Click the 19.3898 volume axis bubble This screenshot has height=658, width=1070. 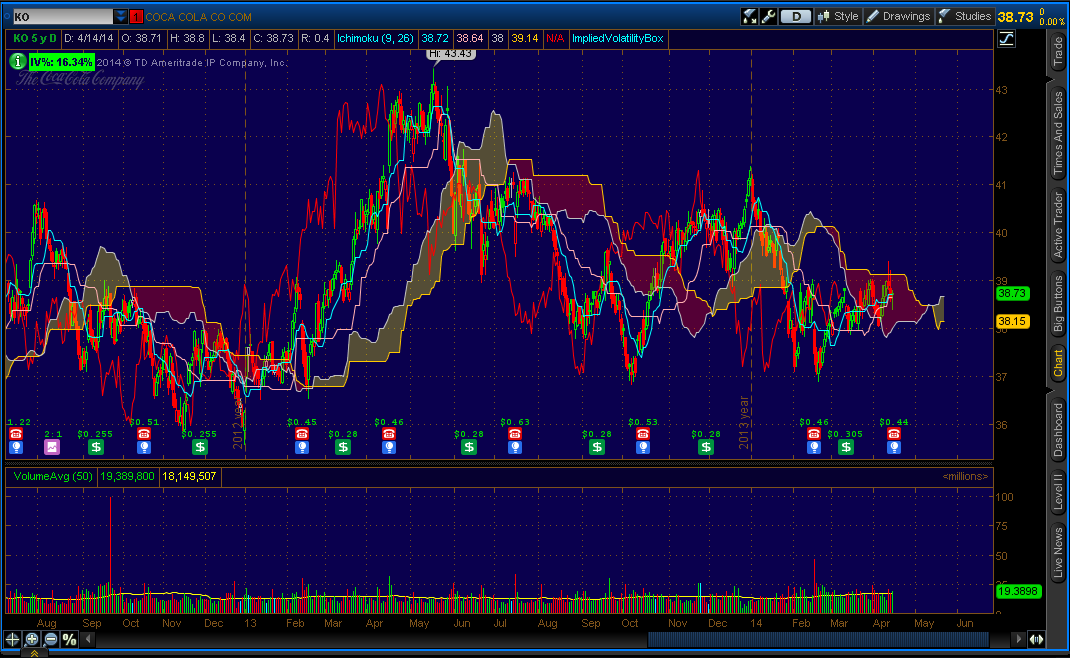click(1017, 591)
